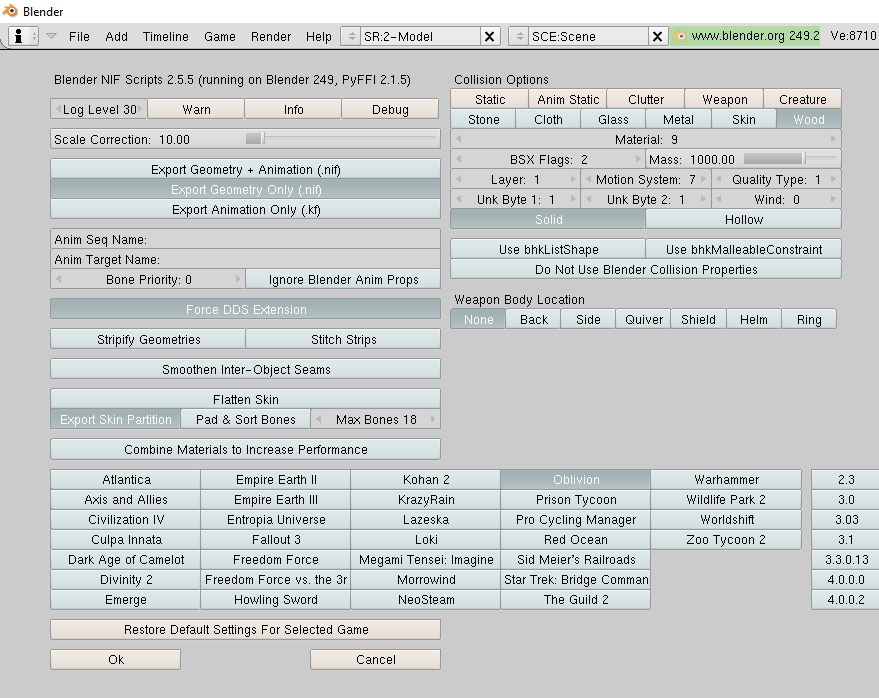Increase Quality Type with right arrow
Screen dimensions: 879x698
[834, 179]
